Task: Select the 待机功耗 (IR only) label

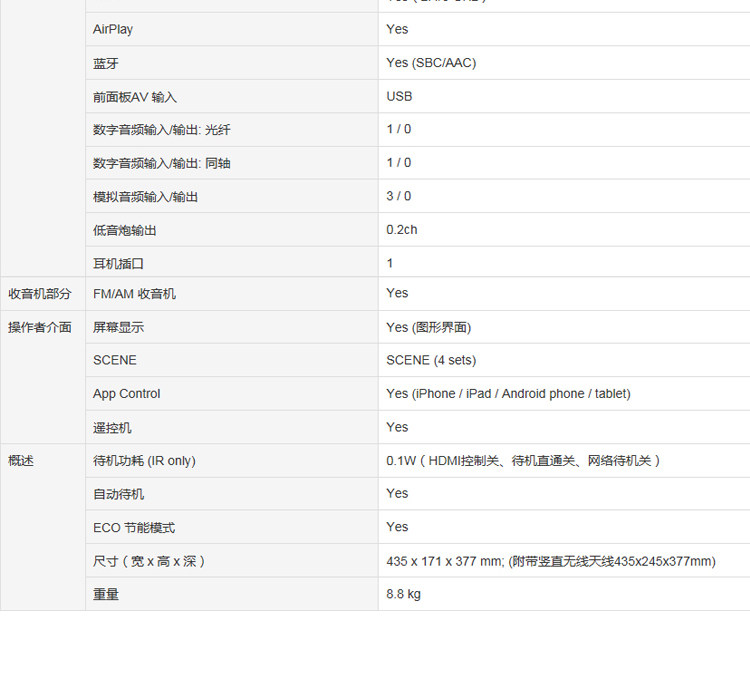Action: tap(144, 461)
